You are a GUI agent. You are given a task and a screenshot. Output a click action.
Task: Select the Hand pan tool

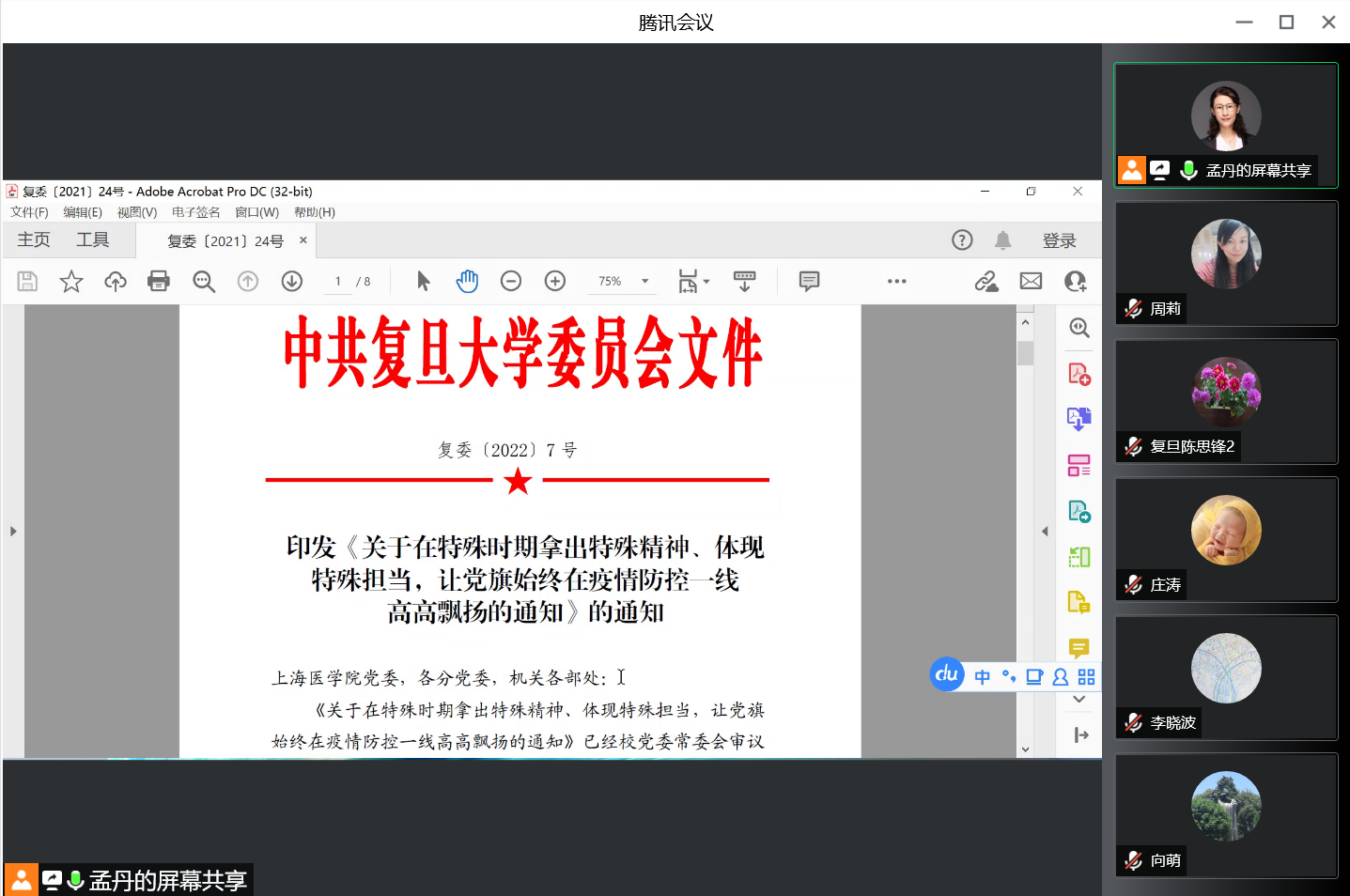(x=467, y=281)
